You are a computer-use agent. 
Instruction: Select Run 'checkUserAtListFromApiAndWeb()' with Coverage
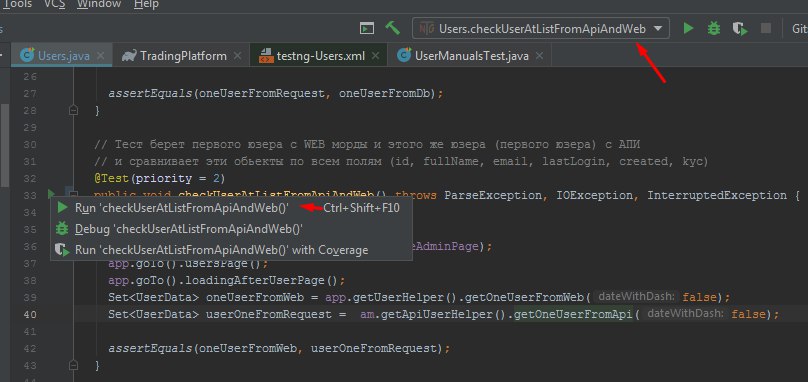coord(231,250)
